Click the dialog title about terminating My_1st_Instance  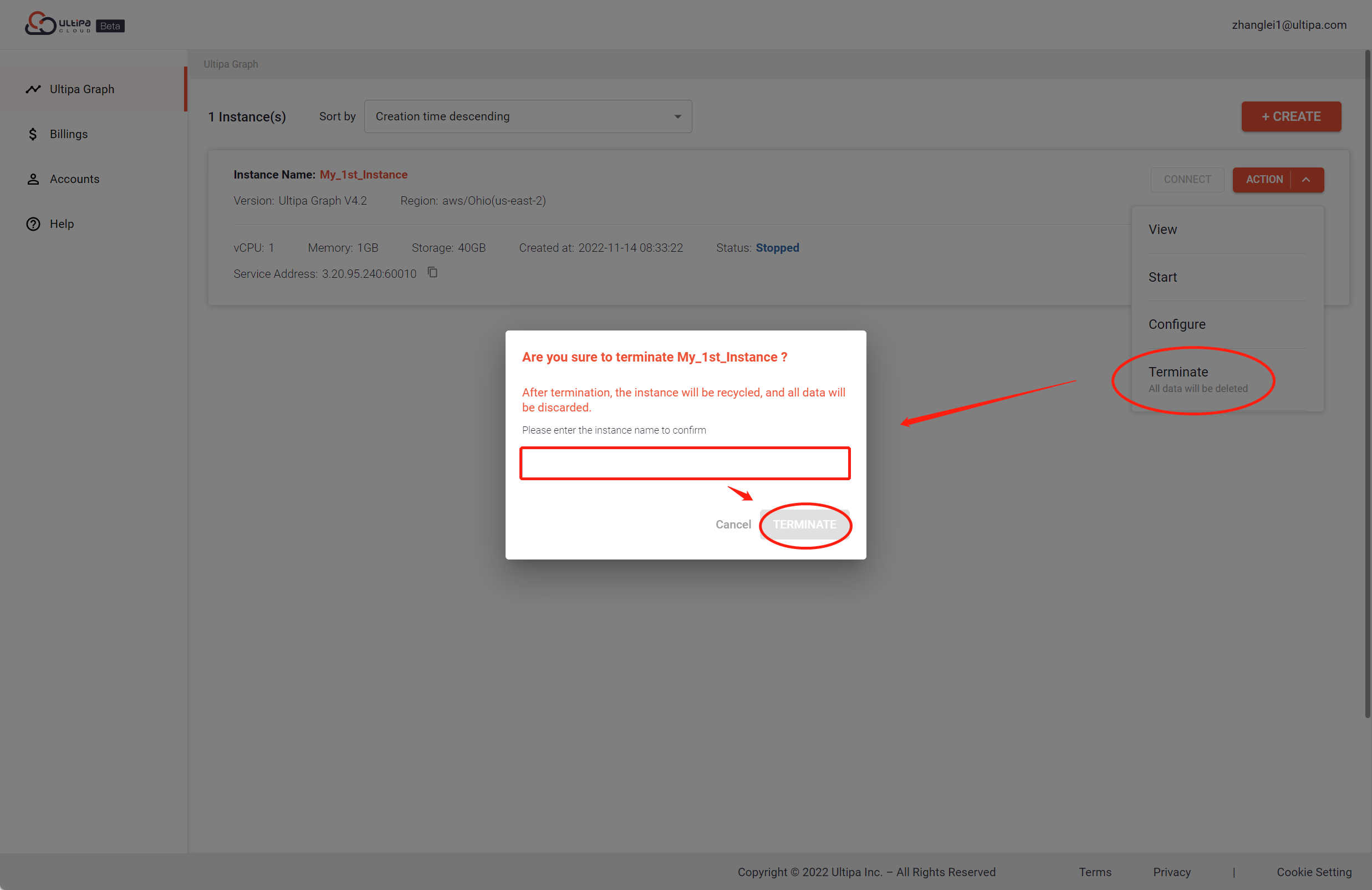[x=654, y=357]
